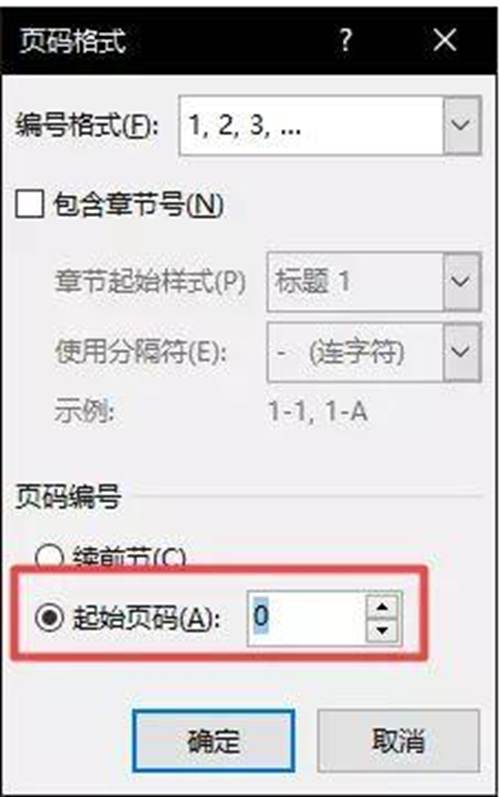The width and height of the screenshot is (500, 797).
Task: Expand the 使用分隔符 dropdown arrow
Action: [x=461, y=352]
